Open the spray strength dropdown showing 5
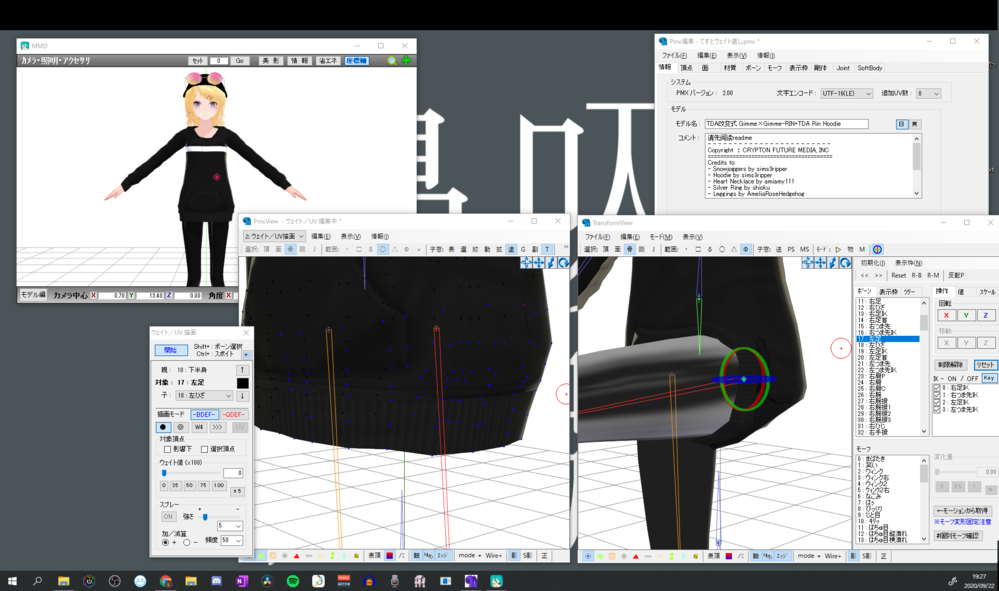The height and width of the screenshot is (591, 999). pos(229,525)
